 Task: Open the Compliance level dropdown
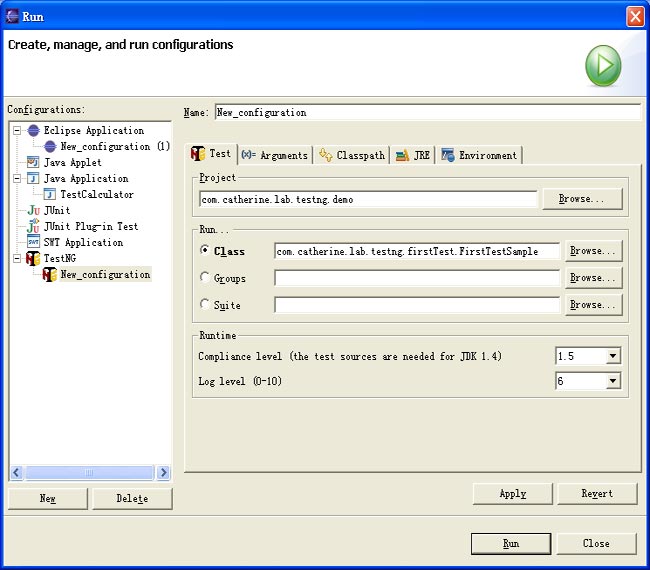point(613,356)
